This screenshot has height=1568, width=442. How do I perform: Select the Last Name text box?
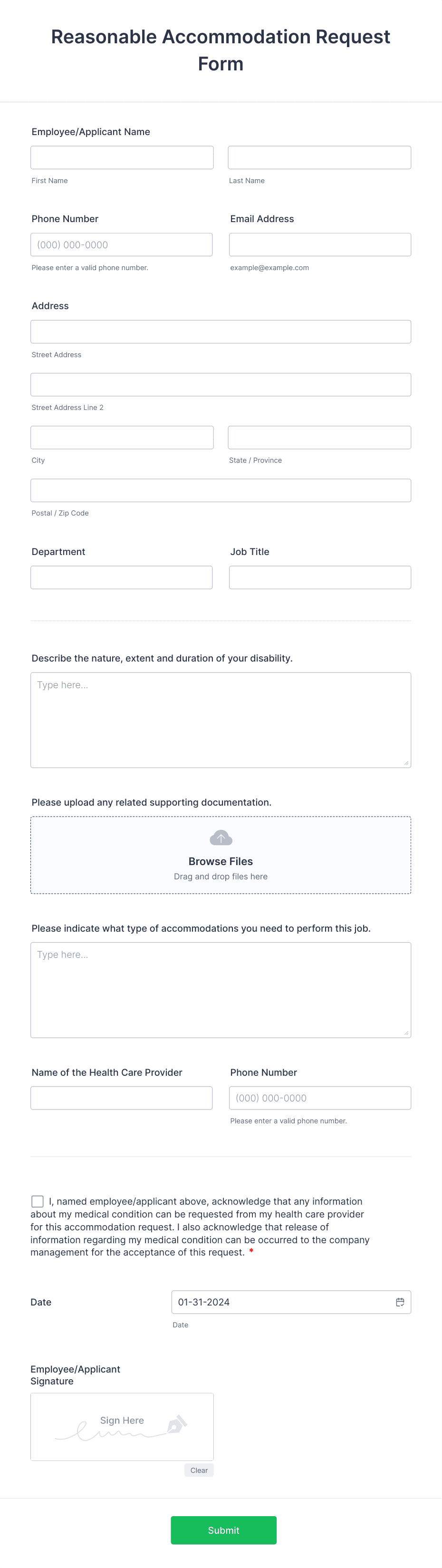(319, 157)
